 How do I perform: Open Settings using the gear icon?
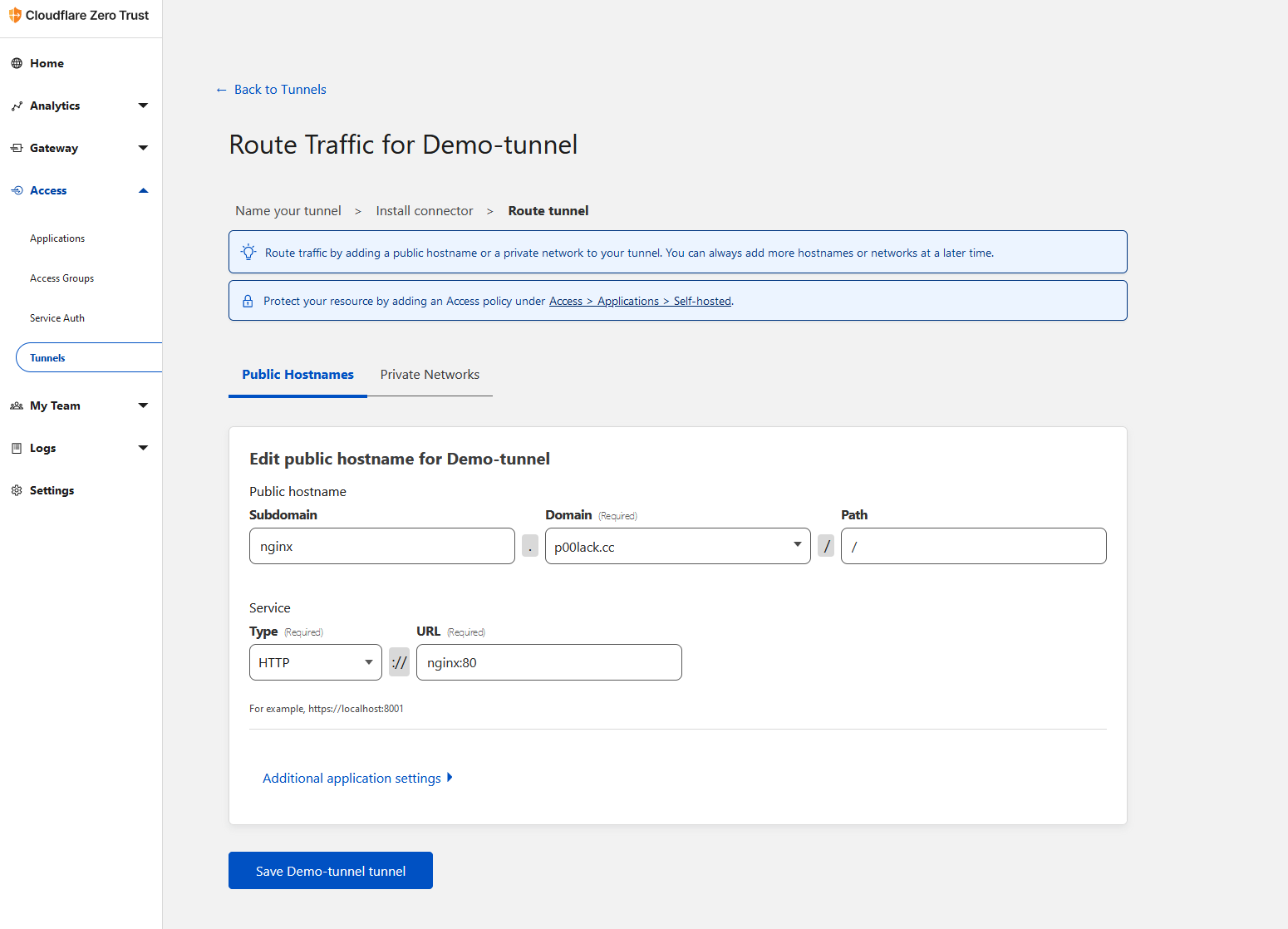[16, 490]
